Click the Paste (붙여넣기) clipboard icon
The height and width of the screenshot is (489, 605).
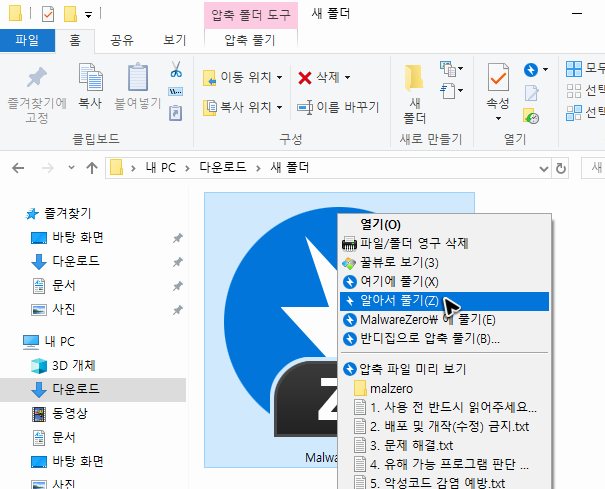[138, 77]
